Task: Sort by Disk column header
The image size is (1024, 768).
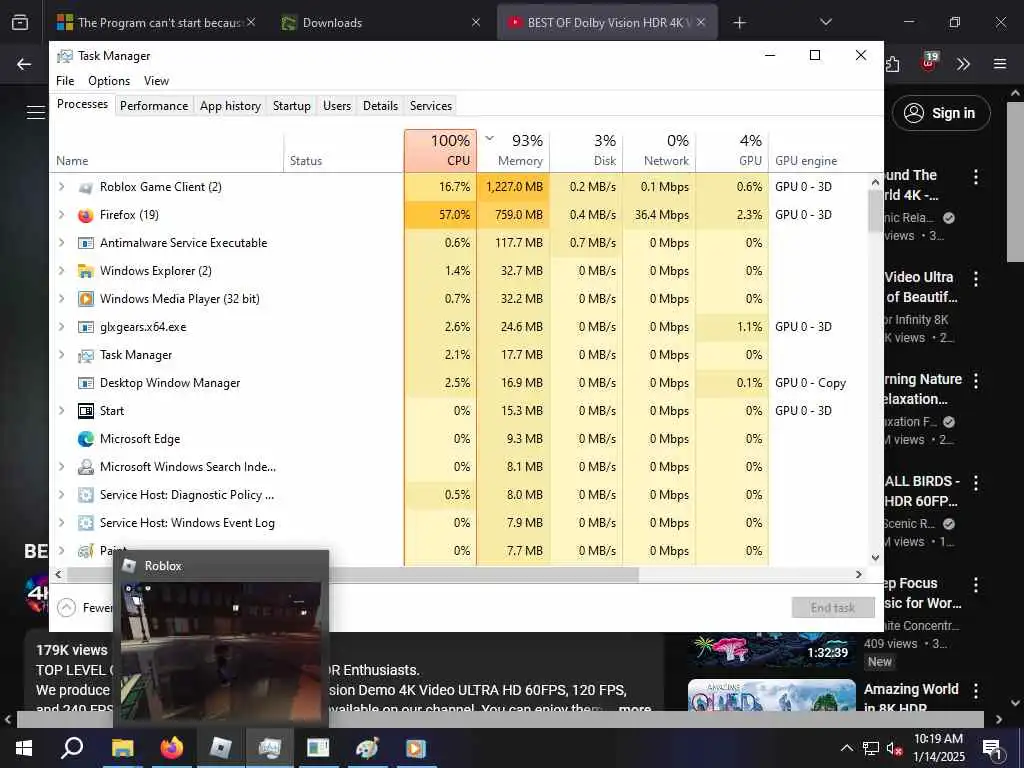Action: click(586, 150)
